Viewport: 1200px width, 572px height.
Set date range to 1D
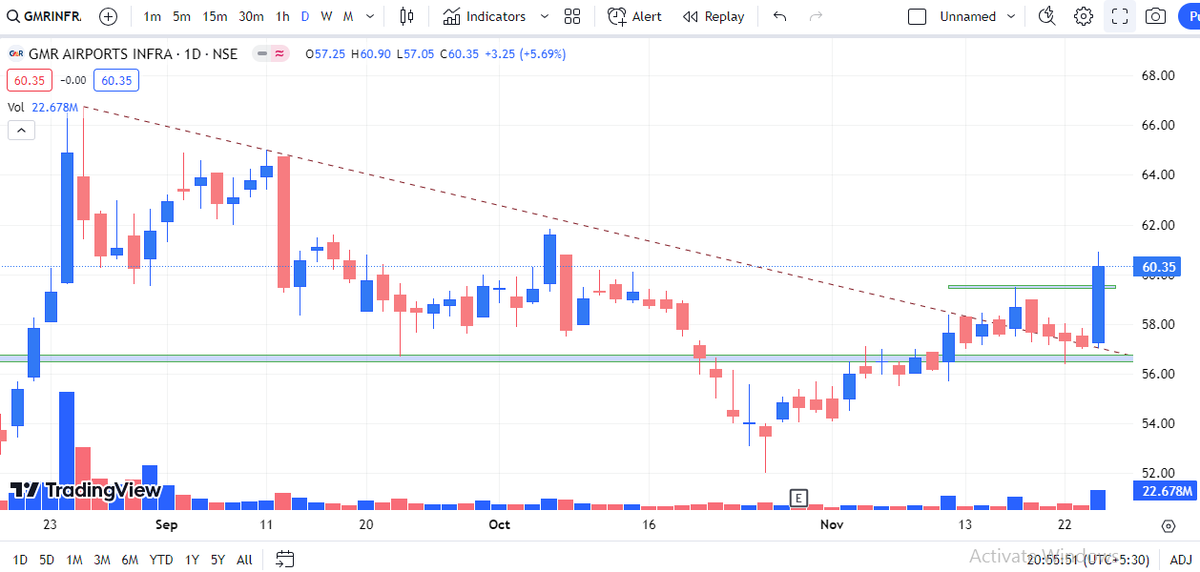tap(19, 559)
